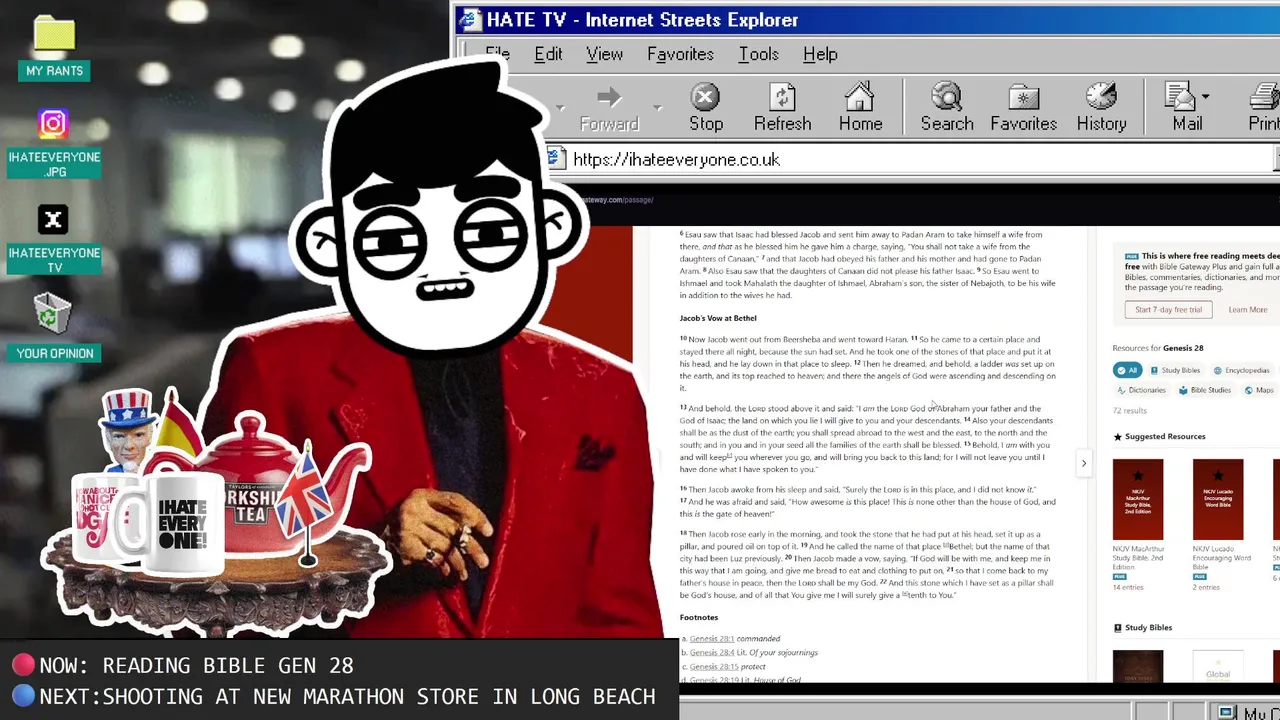The image size is (1280, 720).
Task: Open NKJV Lucado Encouraging Word Bible cover thumbnail
Action: (1218, 499)
